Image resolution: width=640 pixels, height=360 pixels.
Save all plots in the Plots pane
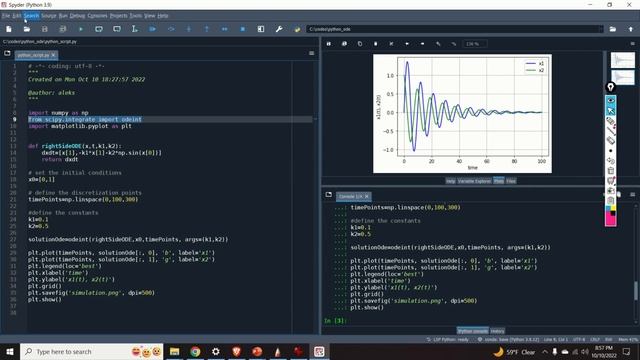click(x=344, y=44)
